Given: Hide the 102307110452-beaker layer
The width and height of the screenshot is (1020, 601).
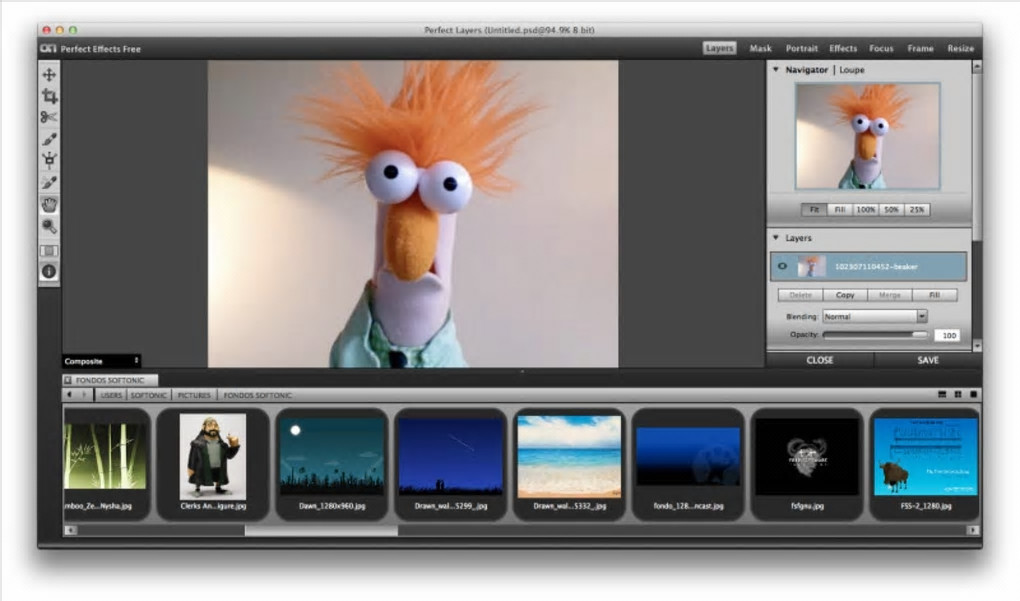Looking at the screenshot, I should [783, 266].
